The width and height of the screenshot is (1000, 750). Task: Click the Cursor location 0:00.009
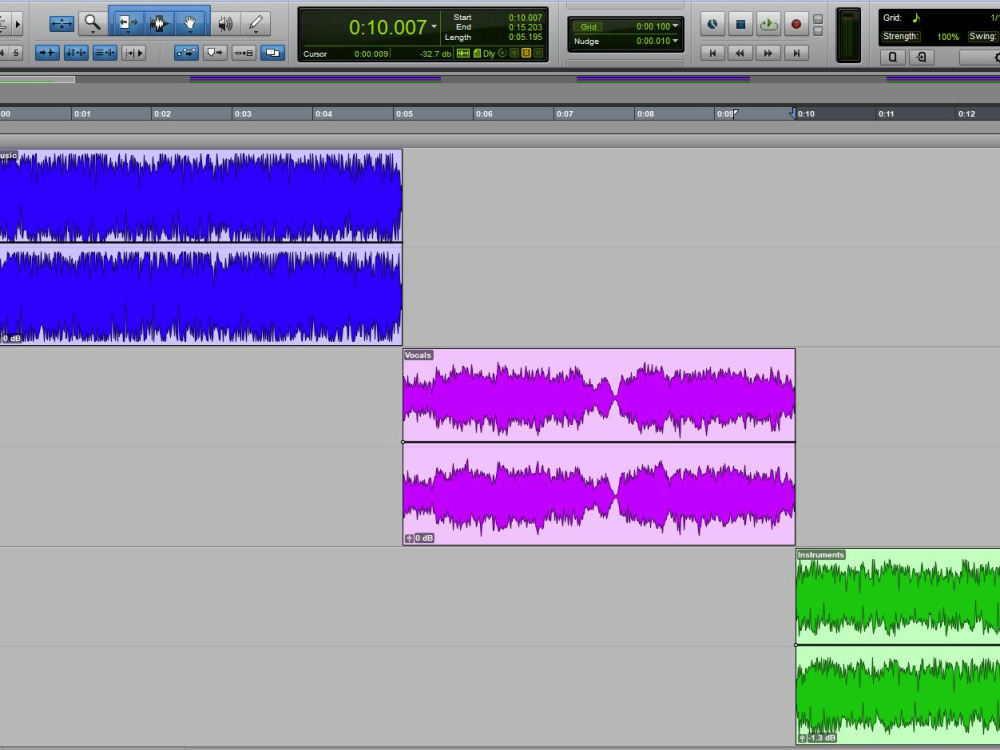(x=371, y=54)
